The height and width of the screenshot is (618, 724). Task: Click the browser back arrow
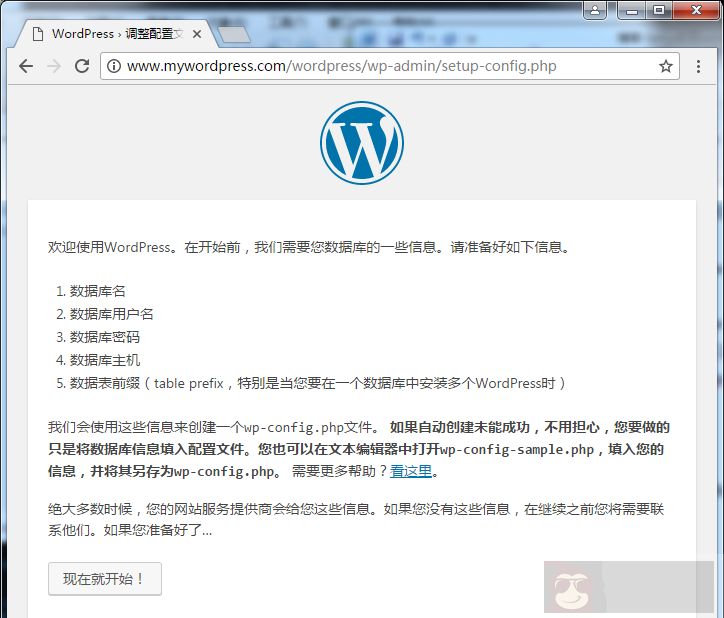(26, 67)
